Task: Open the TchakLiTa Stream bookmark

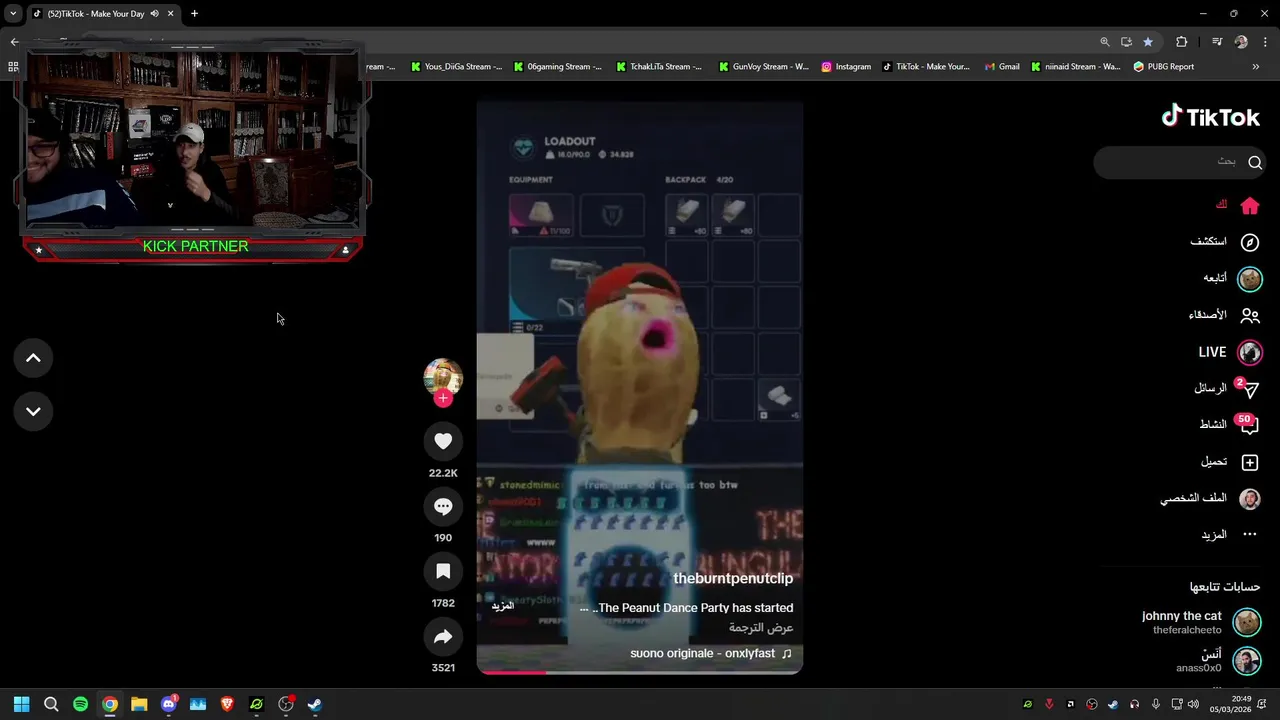Action: 659,67
